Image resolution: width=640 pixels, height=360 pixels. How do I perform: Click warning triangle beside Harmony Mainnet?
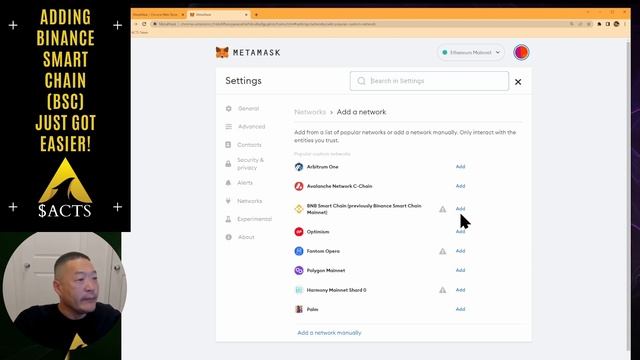[x=442, y=290]
